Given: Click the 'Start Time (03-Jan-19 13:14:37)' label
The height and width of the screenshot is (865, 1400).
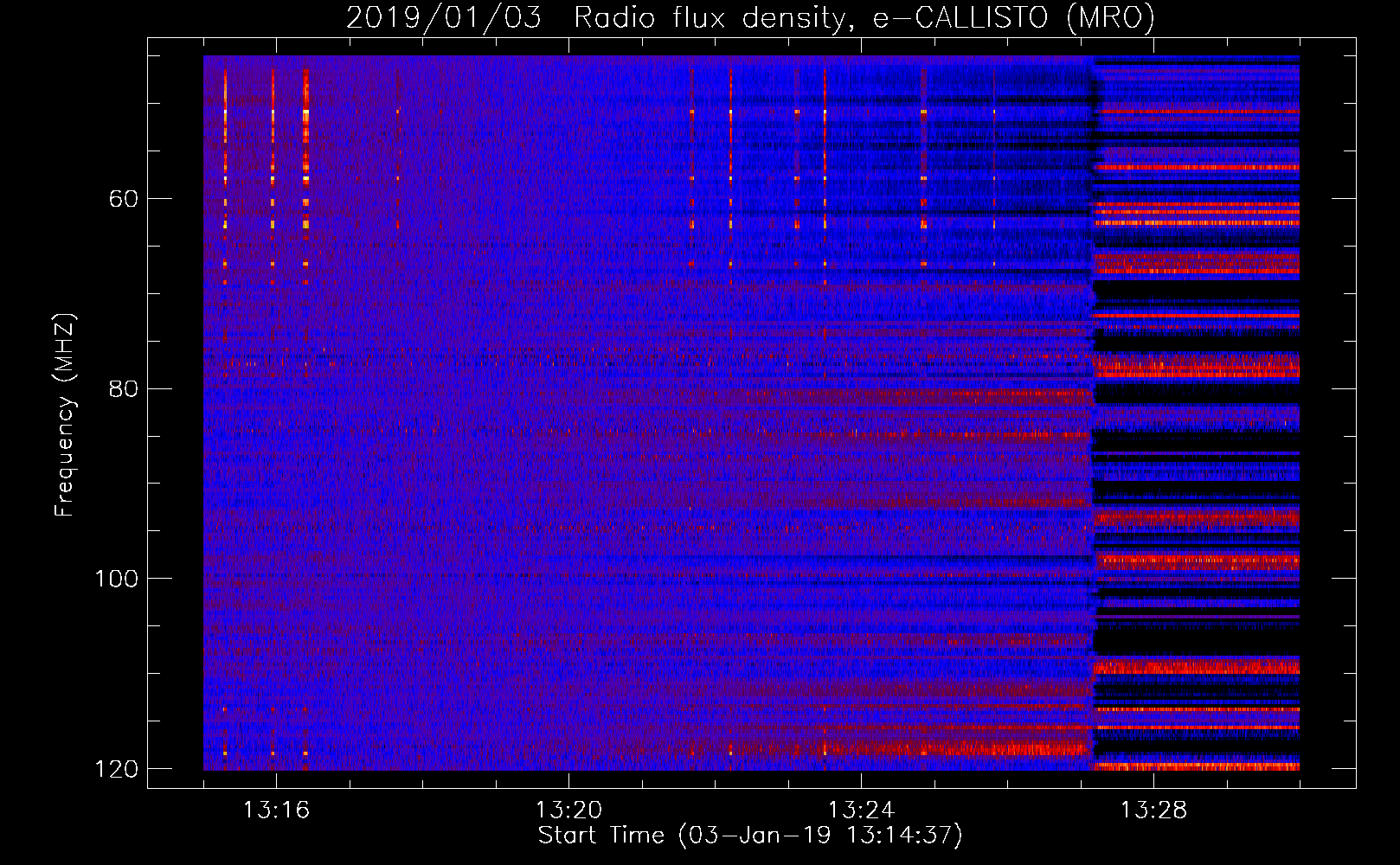Looking at the screenshot, I should (750, 836).
